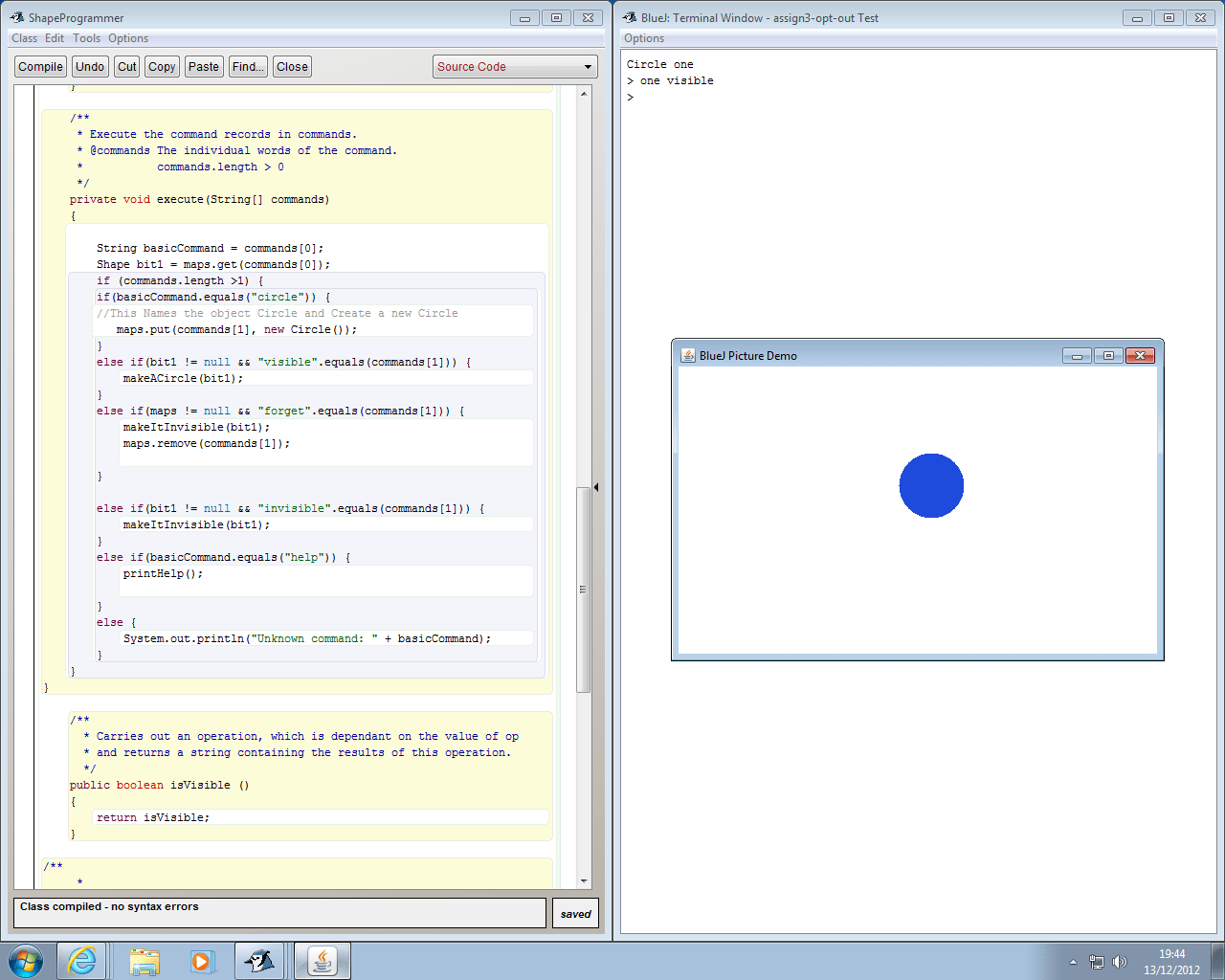Open the speaker volume tray icon
Screen dimensions: 1225x980
pos(1120,962)
